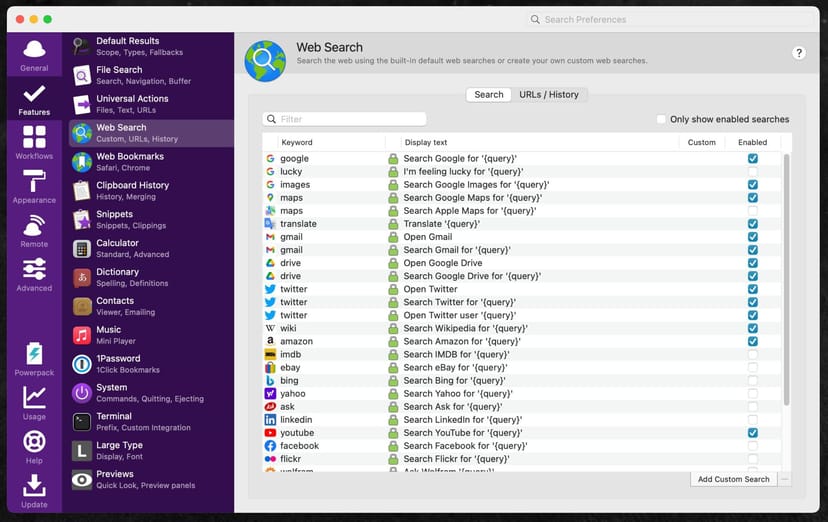The width and height of the screenshot is (828, 522).
Task: Uncheck the youtube search checkbox
Action: tap(752, 433)
